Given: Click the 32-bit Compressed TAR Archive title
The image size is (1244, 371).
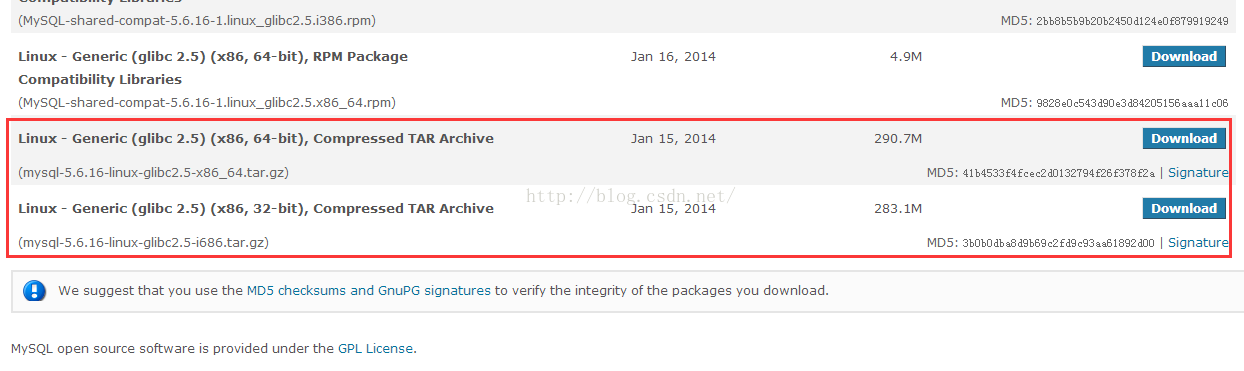Looking at the screenshot, I should click(x=256, y=209).
